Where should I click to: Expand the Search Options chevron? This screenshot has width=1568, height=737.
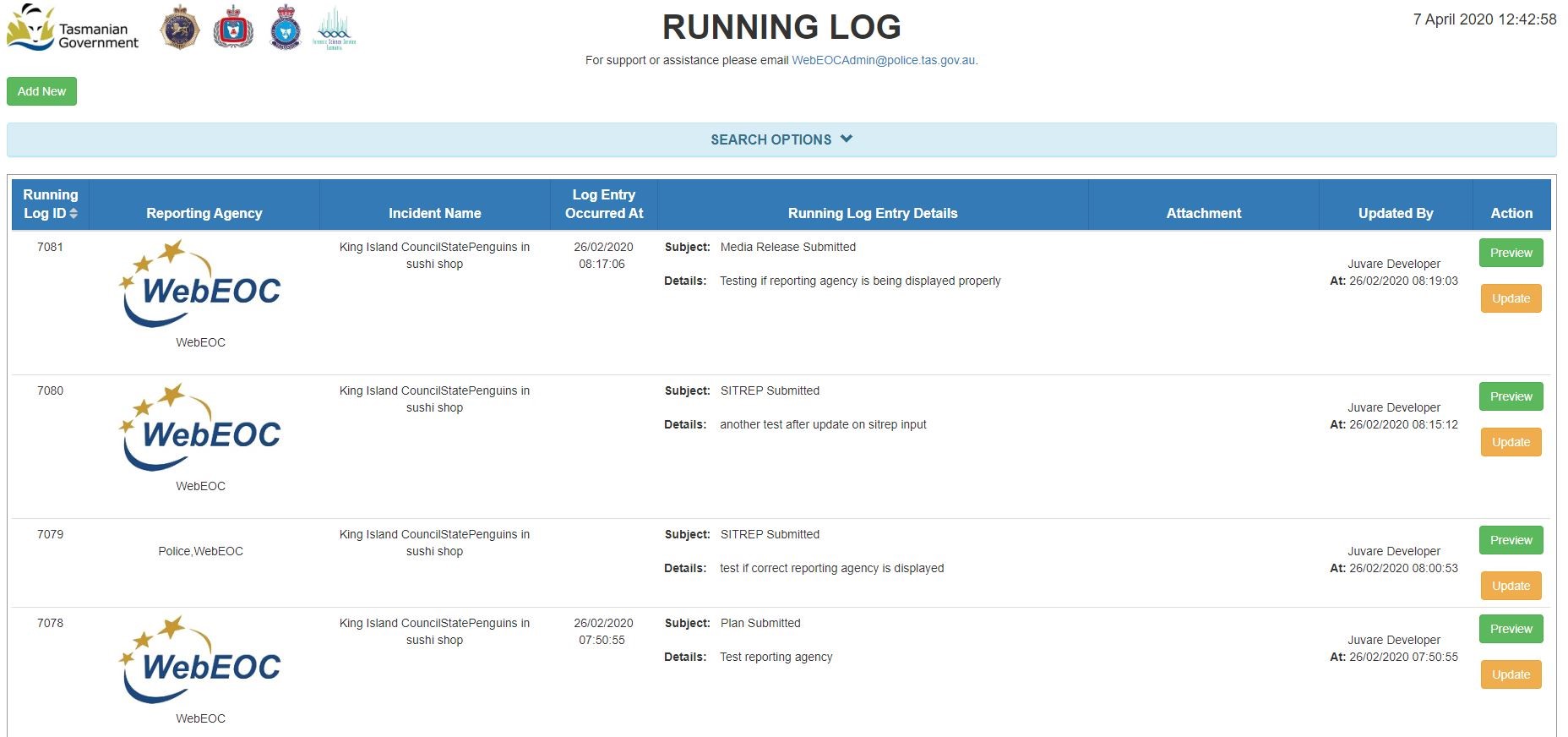847,139
